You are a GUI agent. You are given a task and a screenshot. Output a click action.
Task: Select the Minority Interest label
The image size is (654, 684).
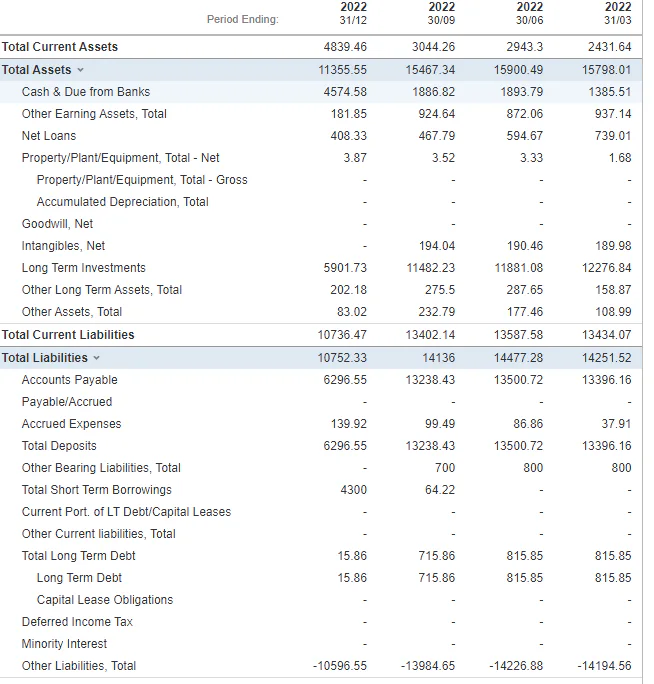pyautogui.click(x=65, y=644)
